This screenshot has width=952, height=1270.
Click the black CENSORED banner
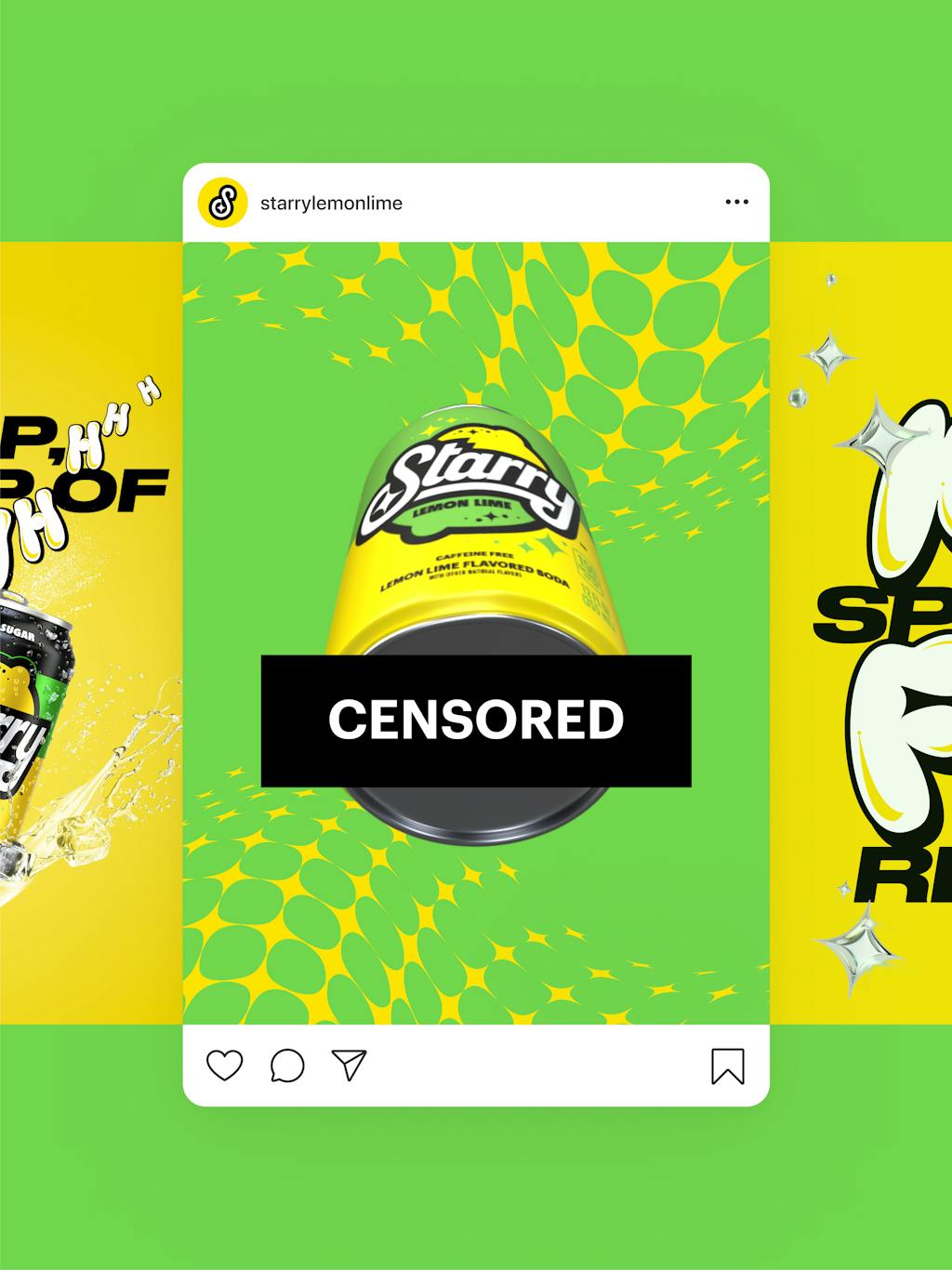pos(476,721)
